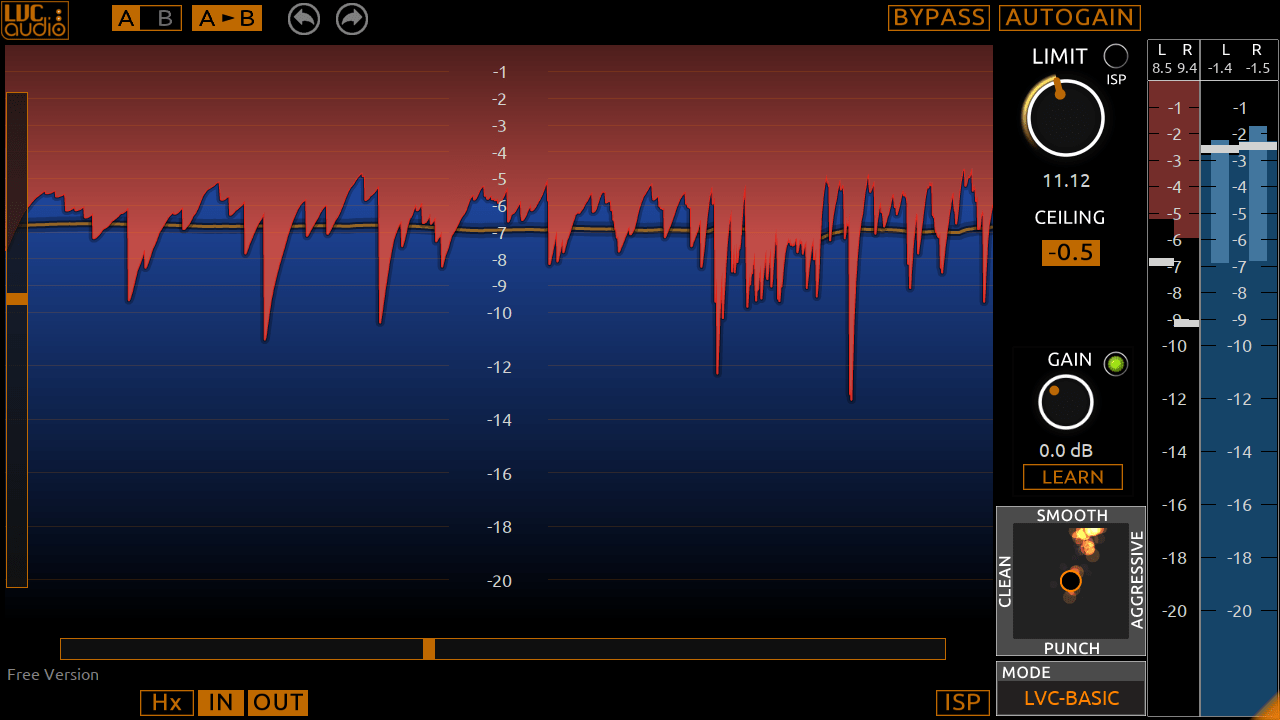Screen dimensions: 1280x720
Task: Select the OUT display tab
Action: tap(278, 703)
